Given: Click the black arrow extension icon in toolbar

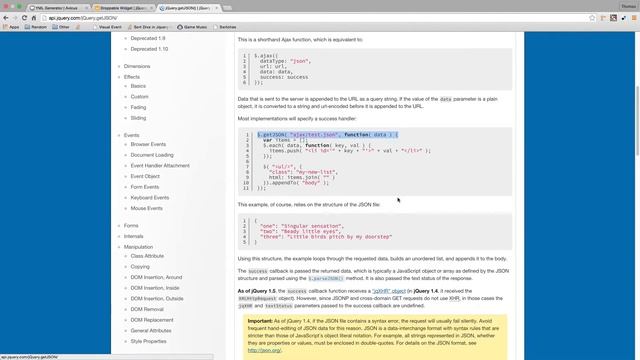Looking at the screenshot, I should 624,18.
